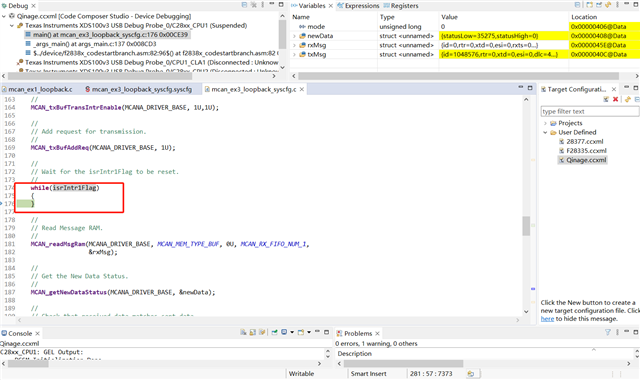Switch to Registers tab
Image resolution: width=640 pixels, height=380 pixels.
tap(401, 6)
